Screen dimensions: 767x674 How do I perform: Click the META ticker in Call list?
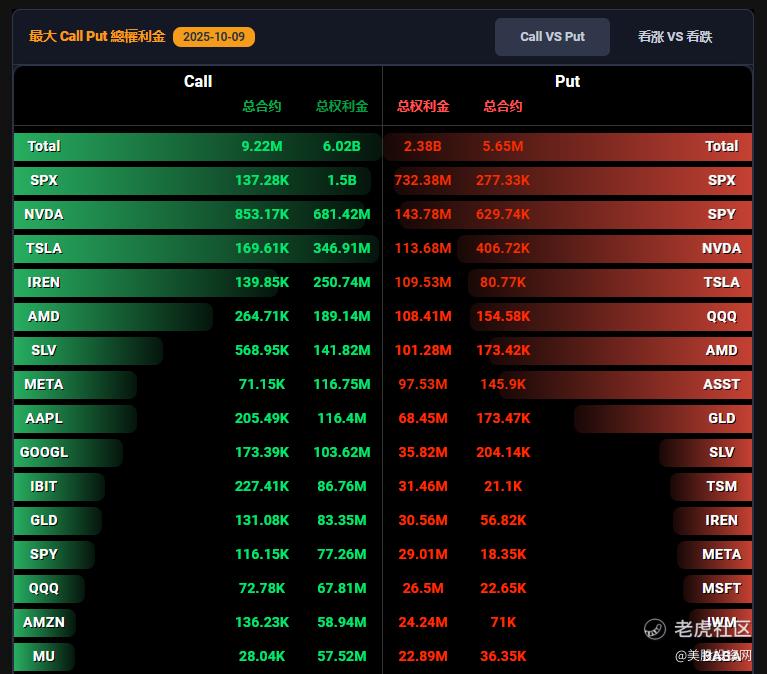44,384
